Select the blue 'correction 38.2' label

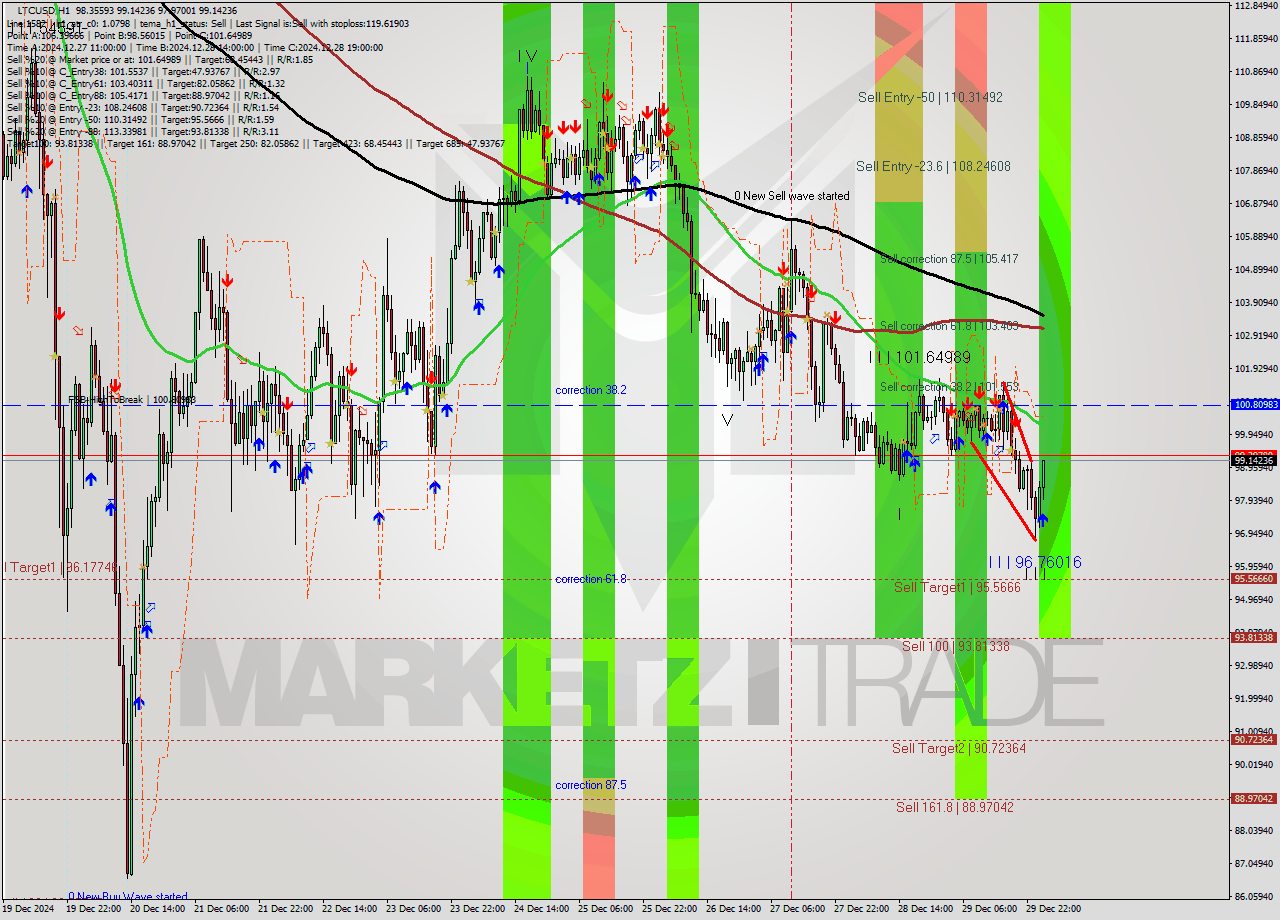click(x=591, y=390)
